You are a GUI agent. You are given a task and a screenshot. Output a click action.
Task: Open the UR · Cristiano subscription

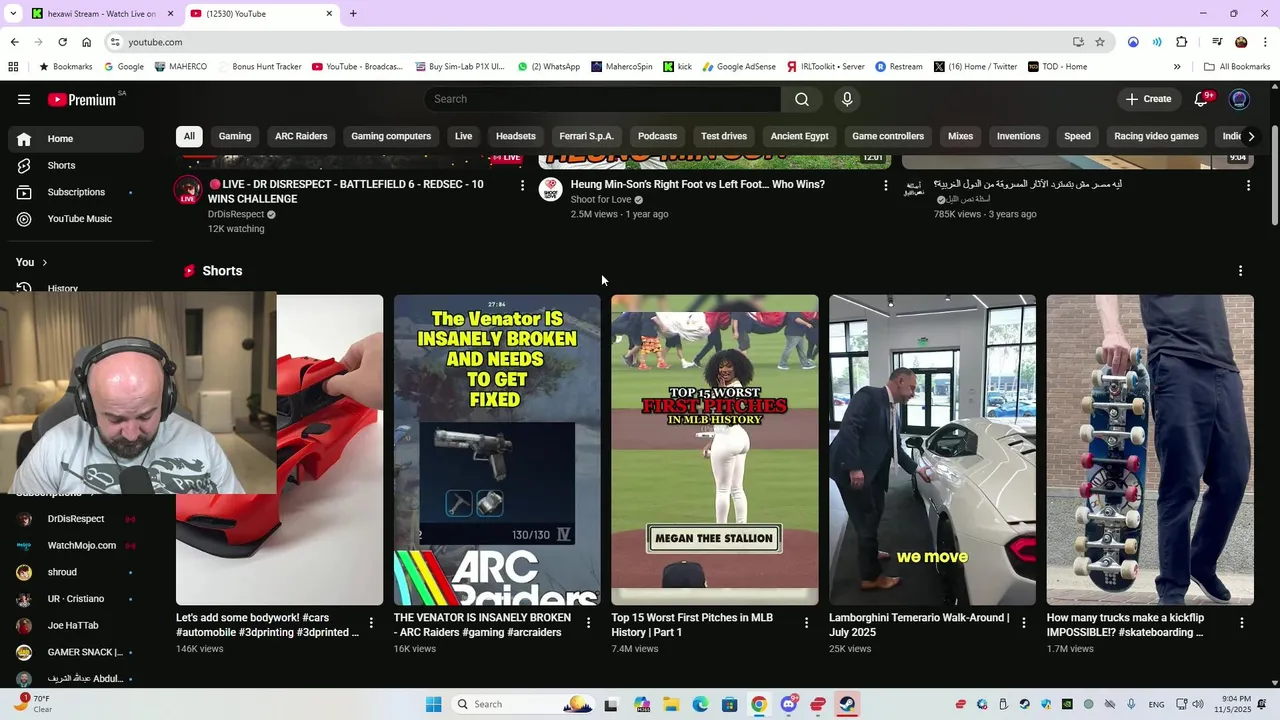pos(76,599)
